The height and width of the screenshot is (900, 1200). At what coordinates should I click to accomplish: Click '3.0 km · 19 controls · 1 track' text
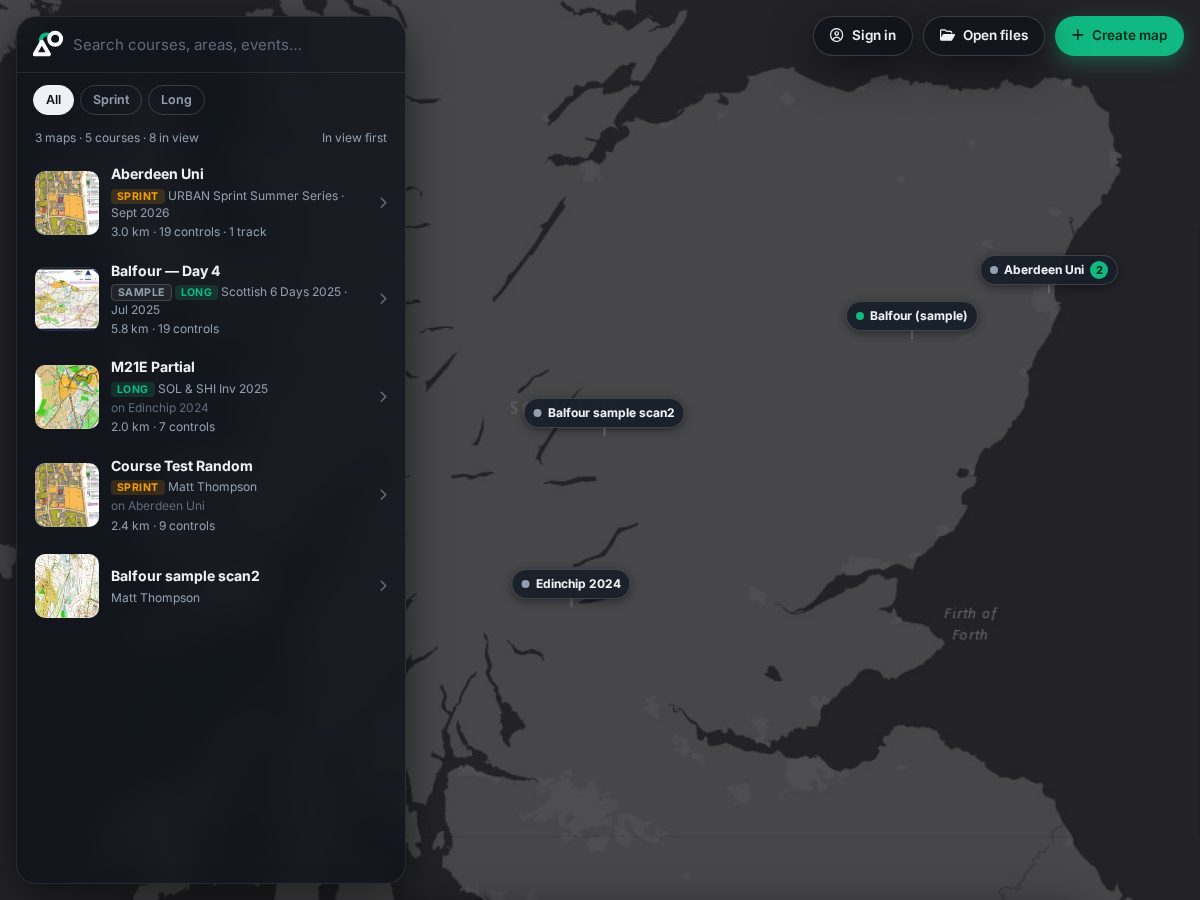click(x=189, y=232)
